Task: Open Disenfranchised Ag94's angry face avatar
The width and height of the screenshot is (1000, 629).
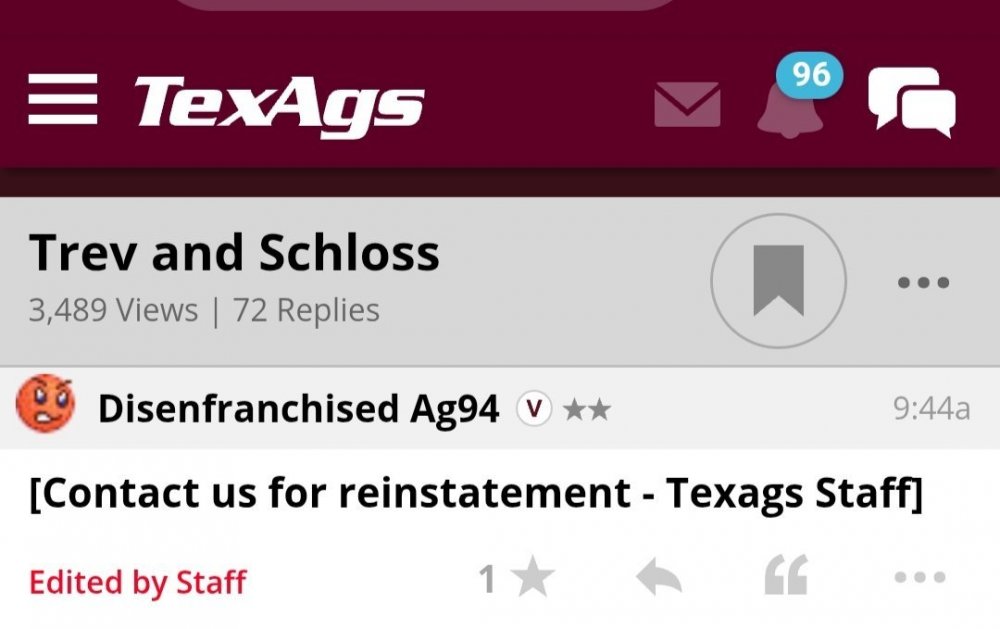Action: tap(45, 404)
